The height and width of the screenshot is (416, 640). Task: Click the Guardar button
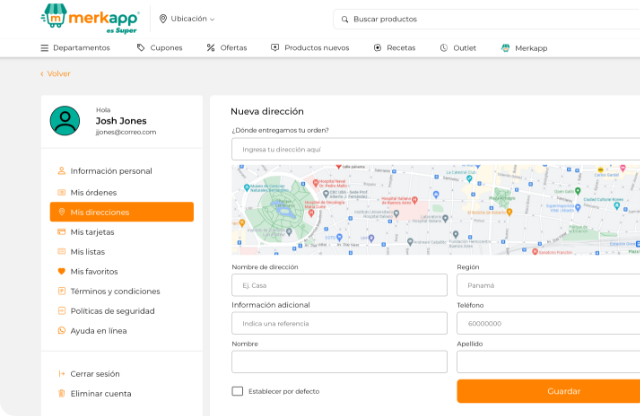tap(548, 391)
